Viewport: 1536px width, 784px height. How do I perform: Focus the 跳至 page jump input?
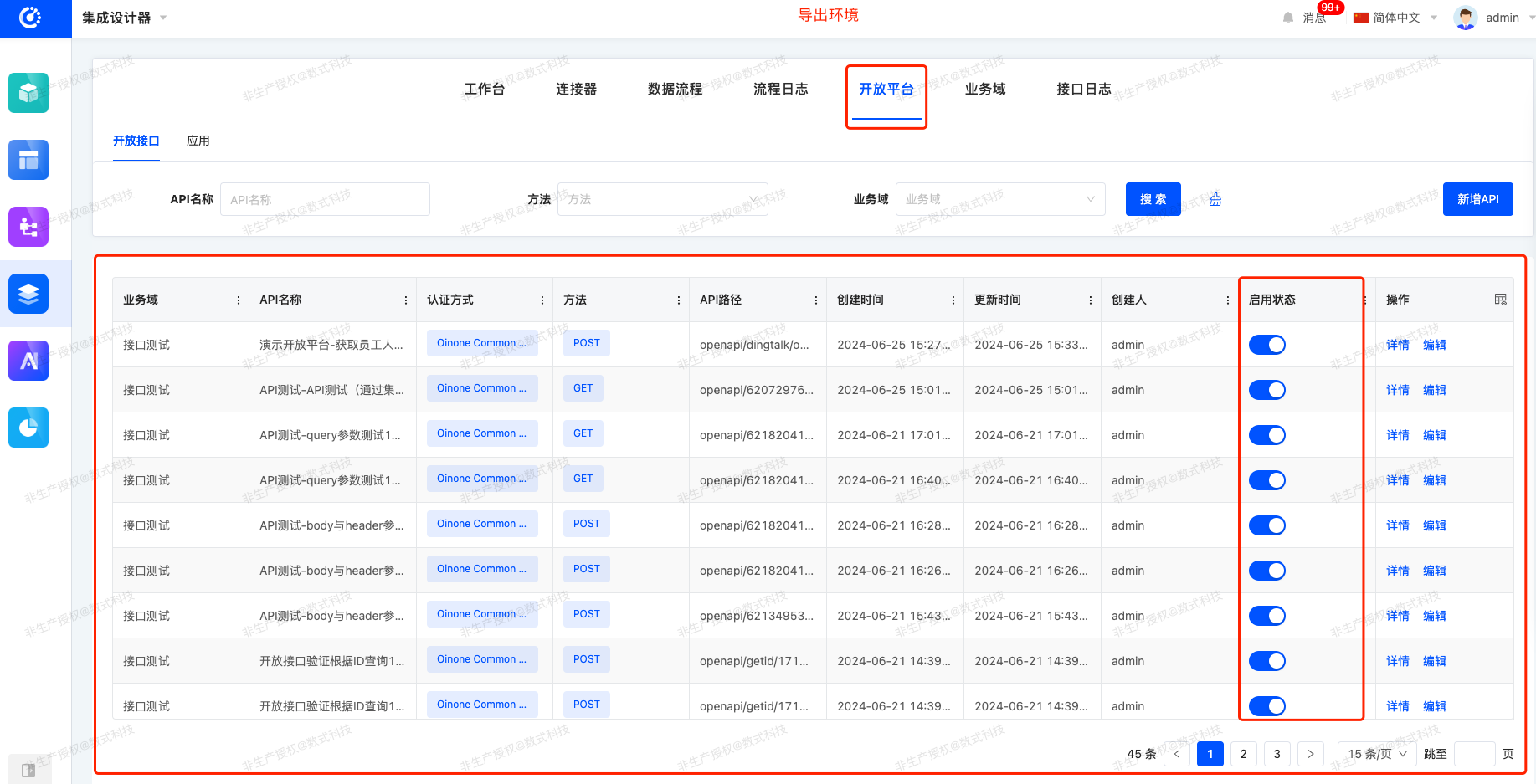click(x=1475, y=754)
